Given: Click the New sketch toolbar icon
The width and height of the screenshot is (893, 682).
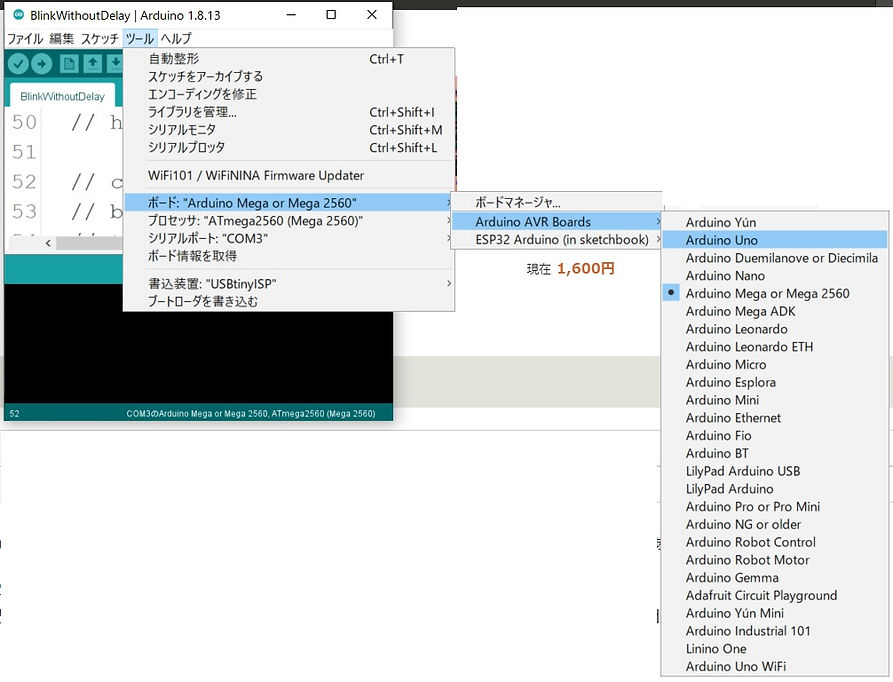Looking at the screenshot, I should tap(69, 64).
